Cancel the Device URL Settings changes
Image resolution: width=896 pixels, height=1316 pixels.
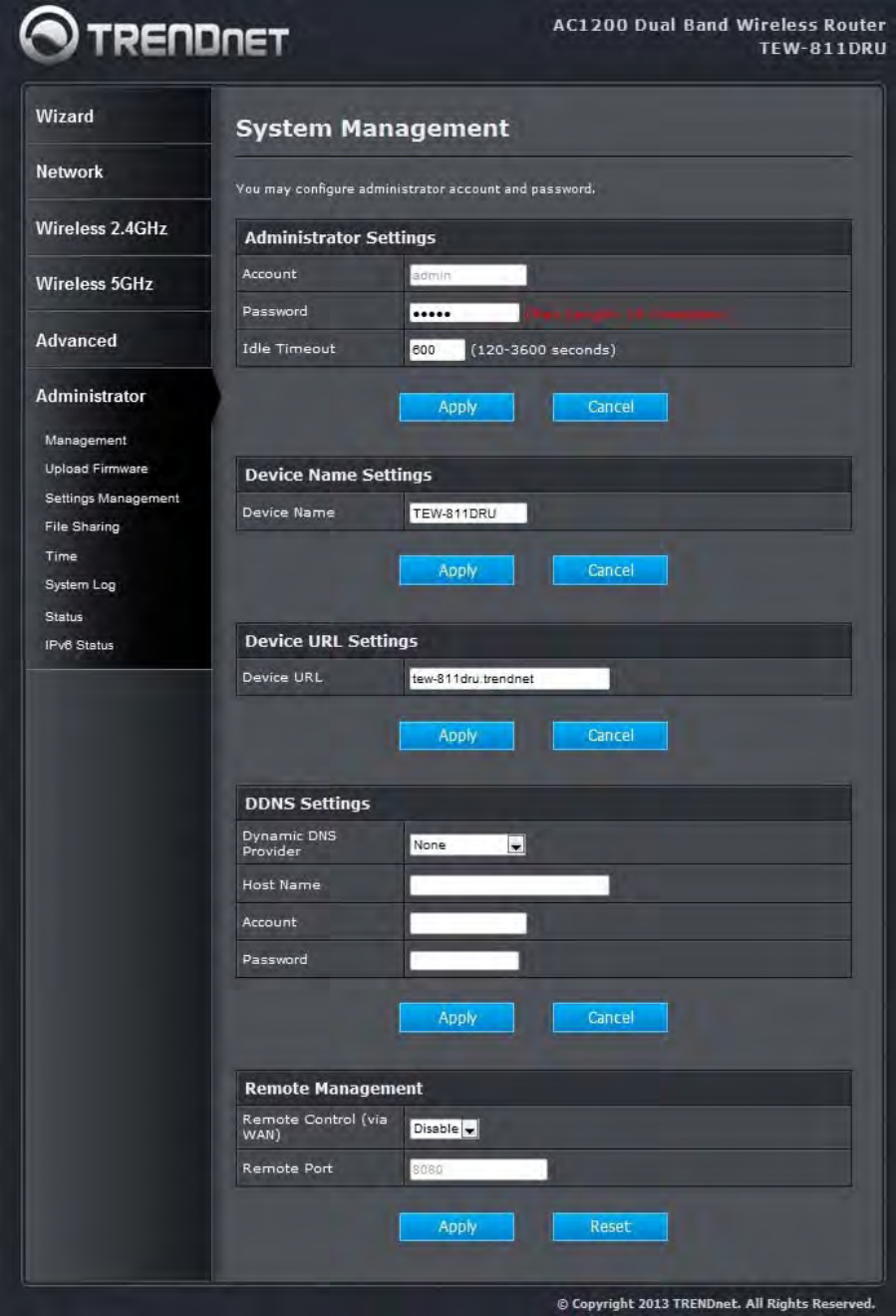(x=610, y=736)
